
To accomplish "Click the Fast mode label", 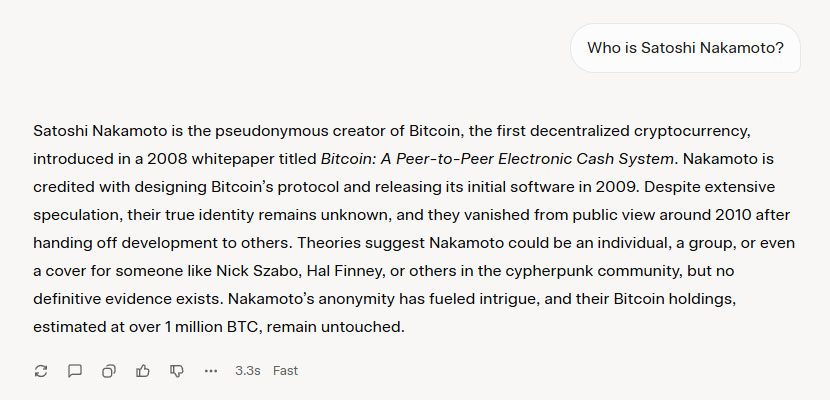I will (x=286, y=371).
